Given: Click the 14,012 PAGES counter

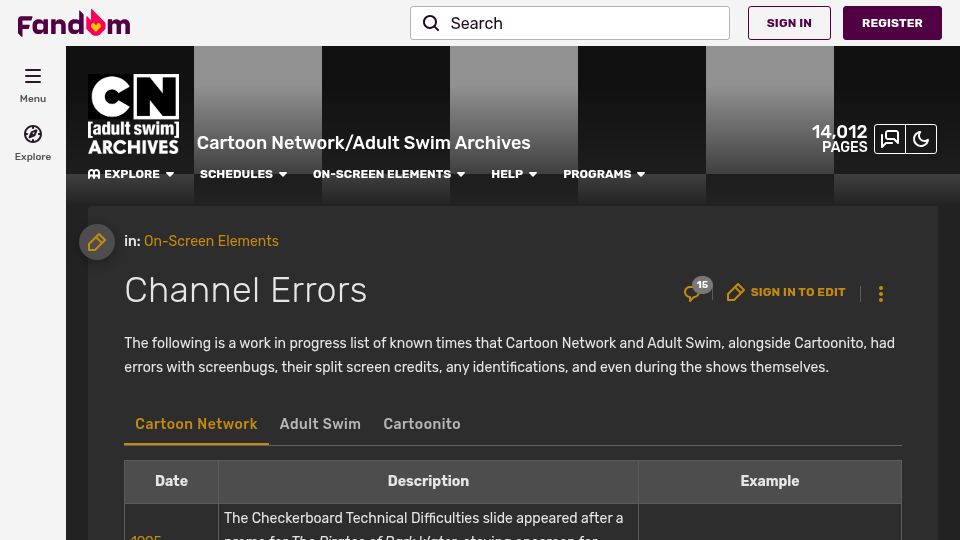Looking at the screenshot, I should (x=839, y=139).
